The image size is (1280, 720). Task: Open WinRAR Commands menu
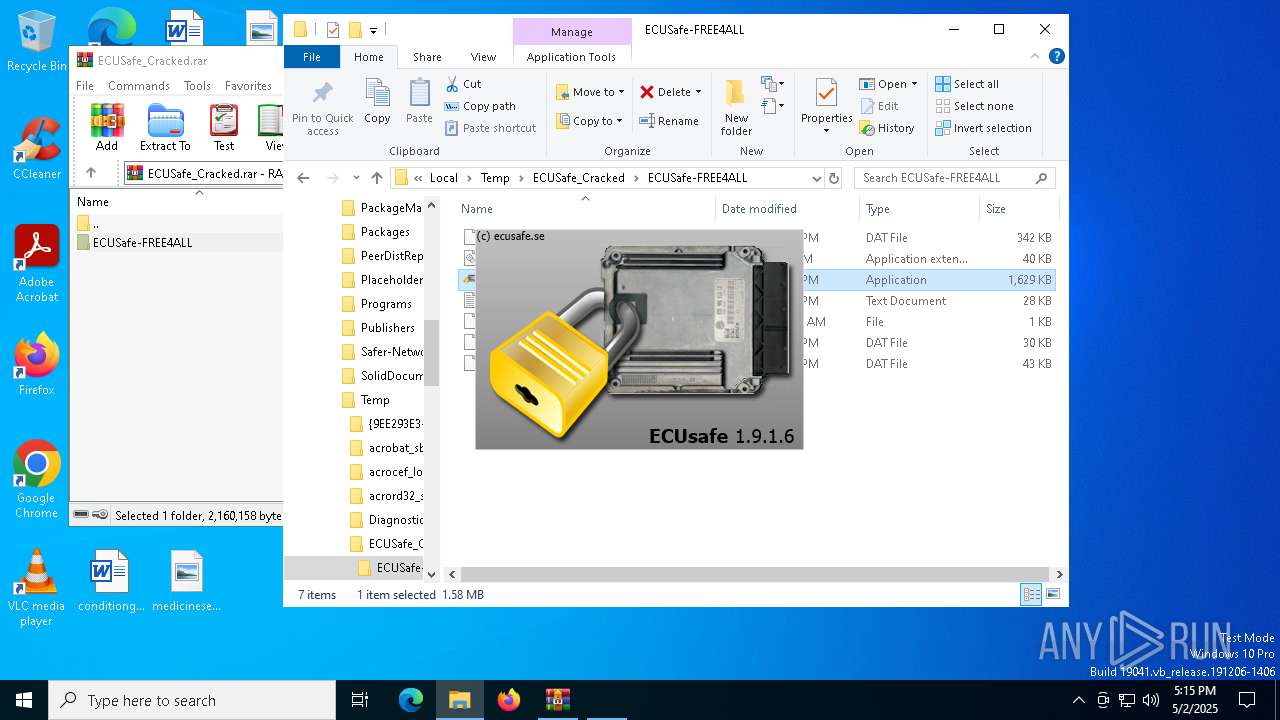139,86
